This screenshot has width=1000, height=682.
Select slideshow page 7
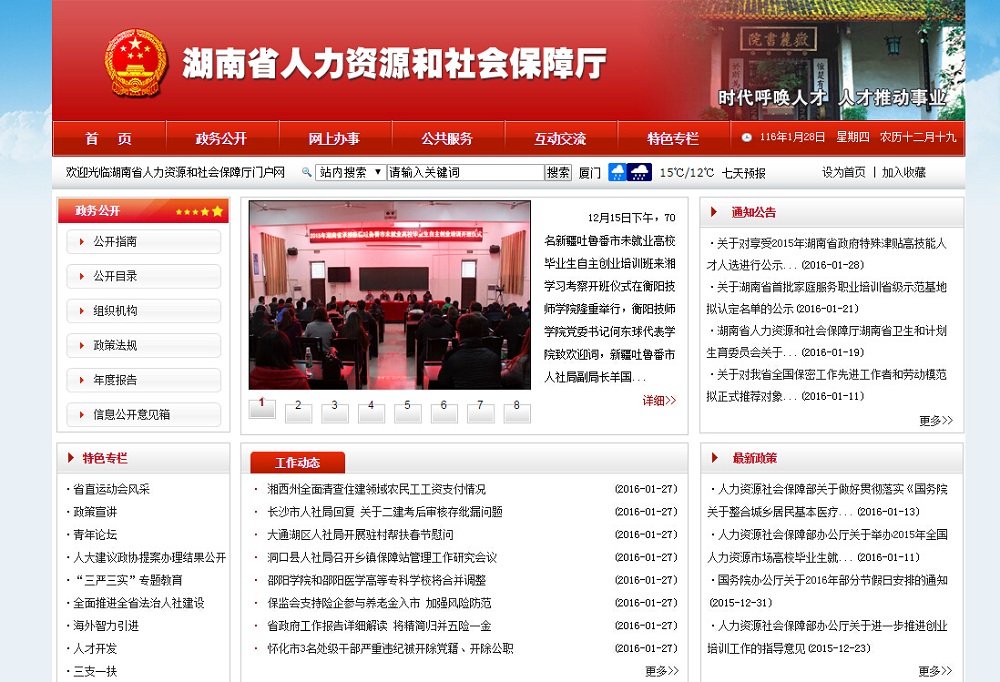[x=480, y=411]
